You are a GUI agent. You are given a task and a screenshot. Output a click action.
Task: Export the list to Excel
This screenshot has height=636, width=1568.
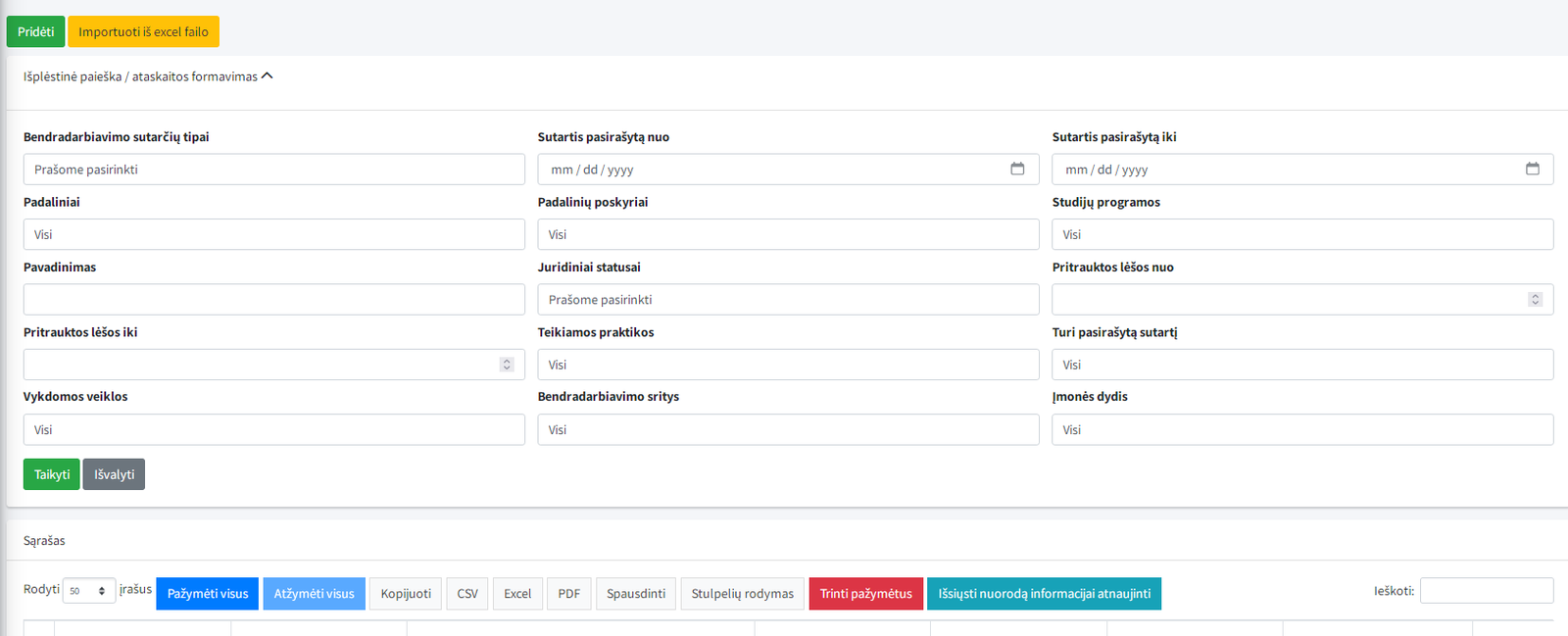517,594
